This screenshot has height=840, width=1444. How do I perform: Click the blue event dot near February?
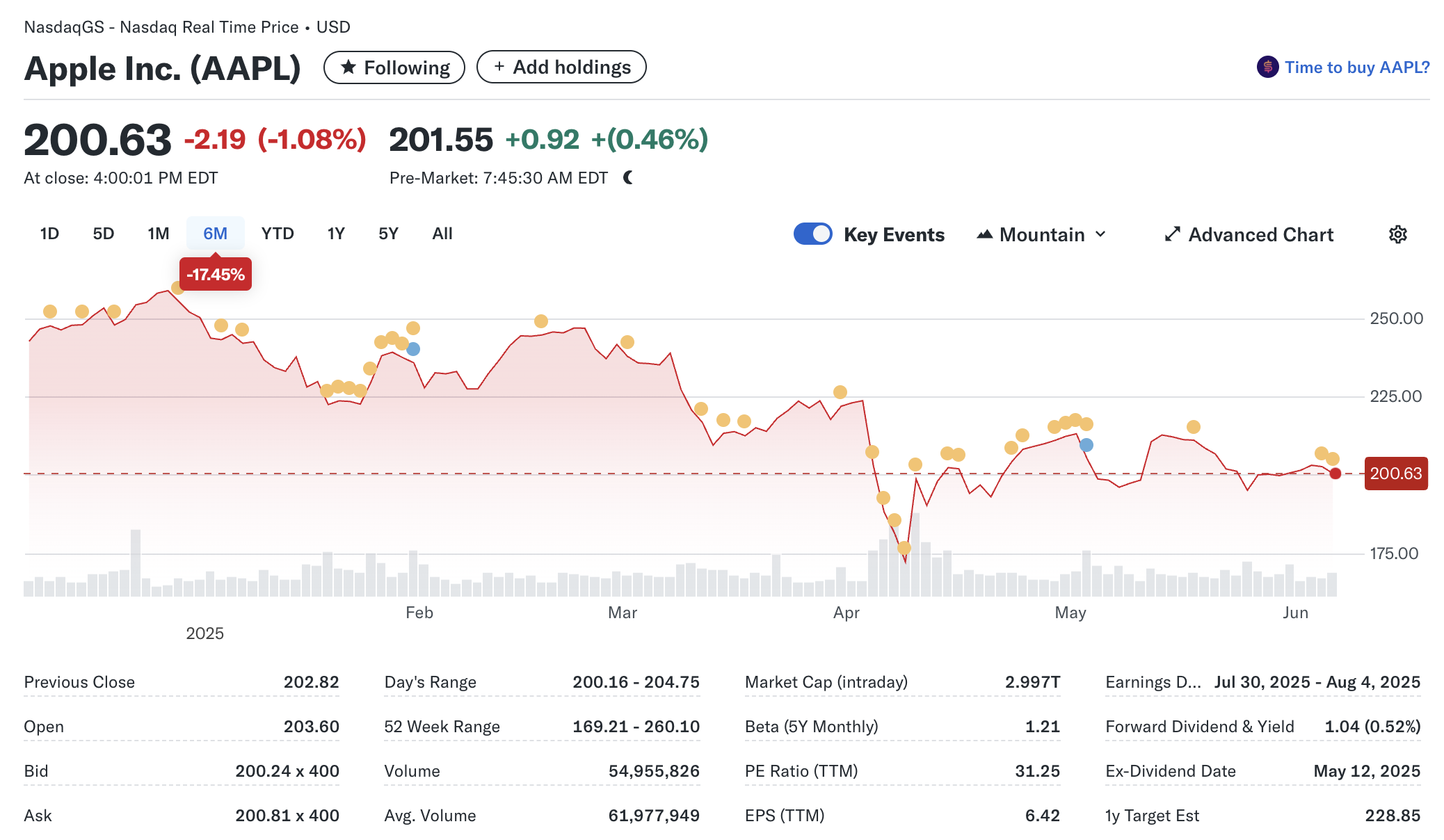(x=413, y=349)
